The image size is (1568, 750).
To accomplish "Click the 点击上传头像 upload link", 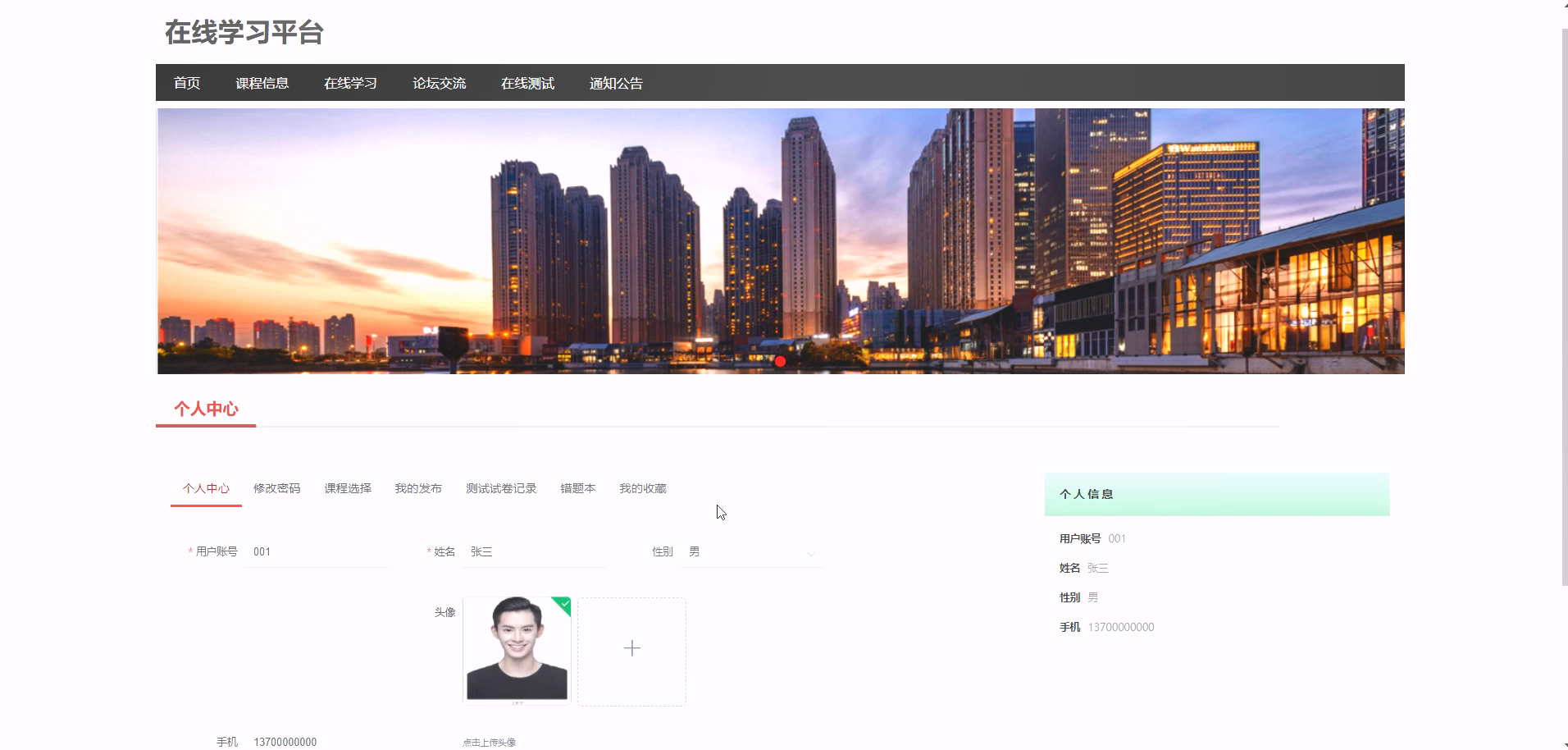I will (490, 741).
